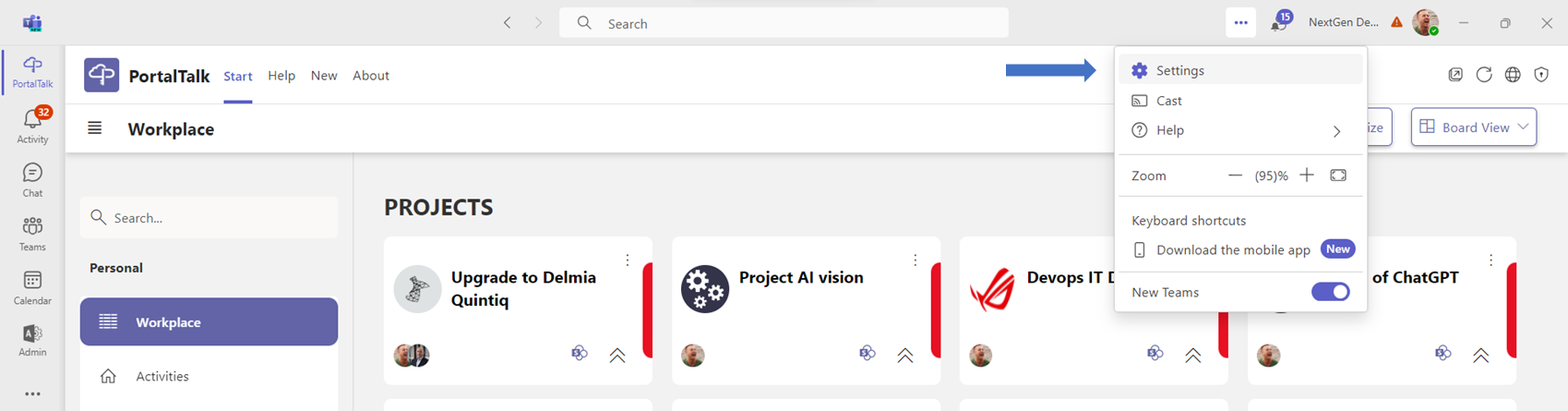Select Activities in the Personal list
Screen dimensions: 1568x411
[x=162, y=376]
